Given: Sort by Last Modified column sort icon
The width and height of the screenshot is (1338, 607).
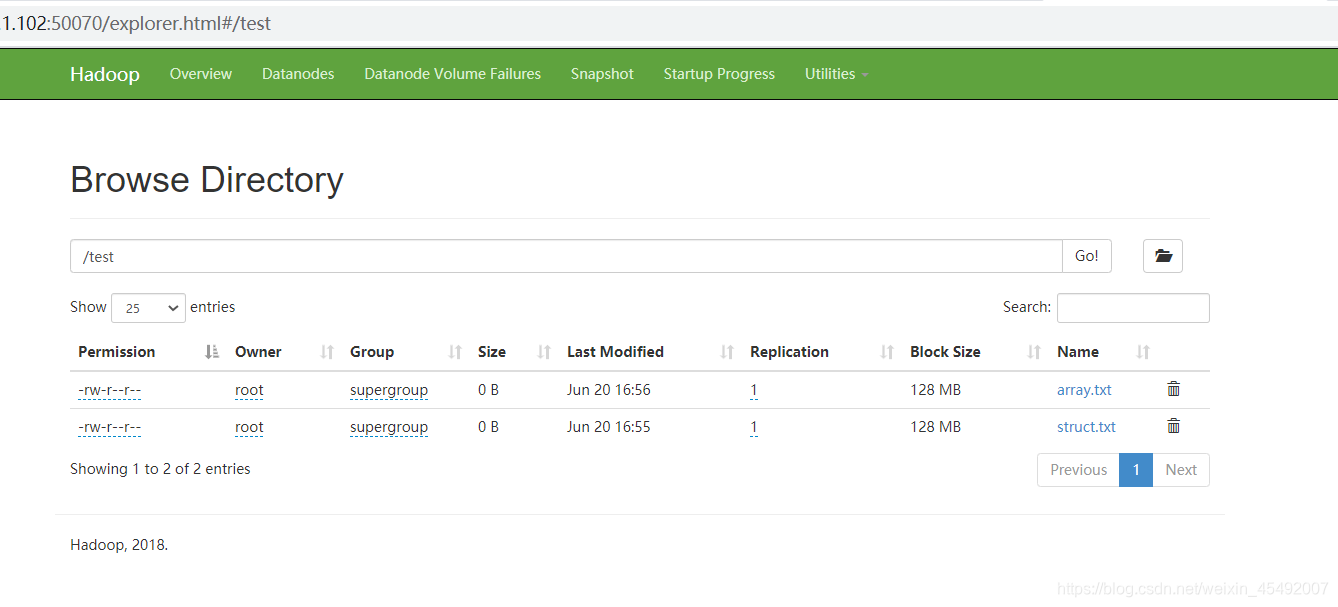Looking at the screenshot, I should point(727,352).
